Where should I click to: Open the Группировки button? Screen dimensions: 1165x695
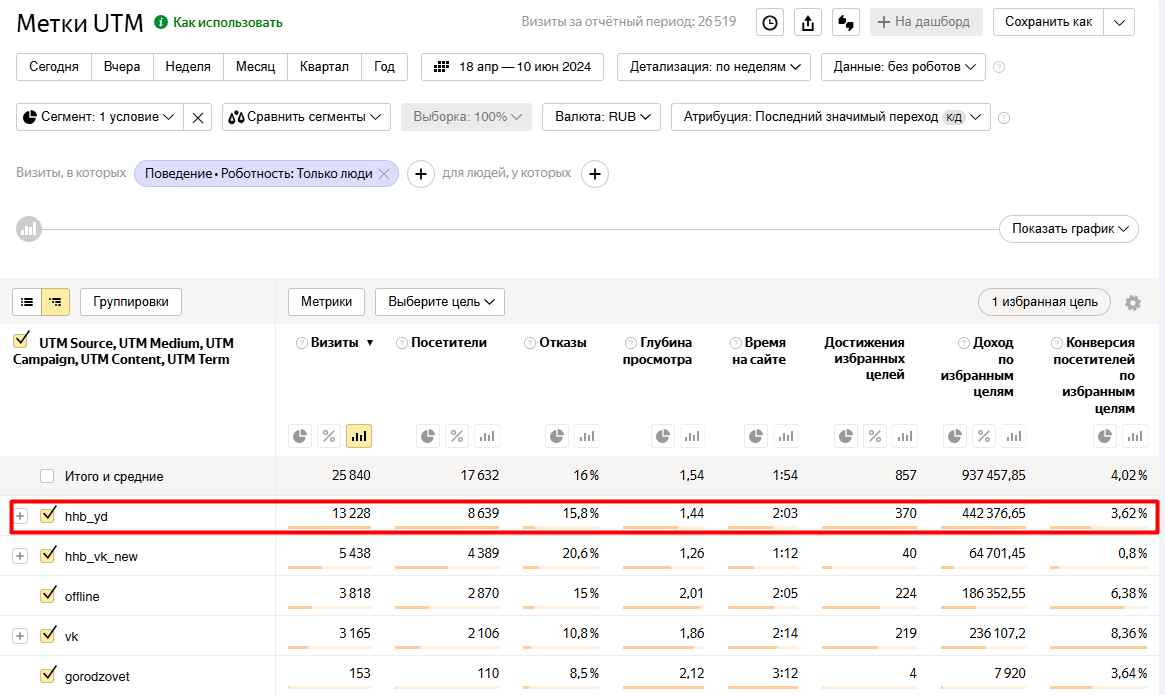coord(131,302)
